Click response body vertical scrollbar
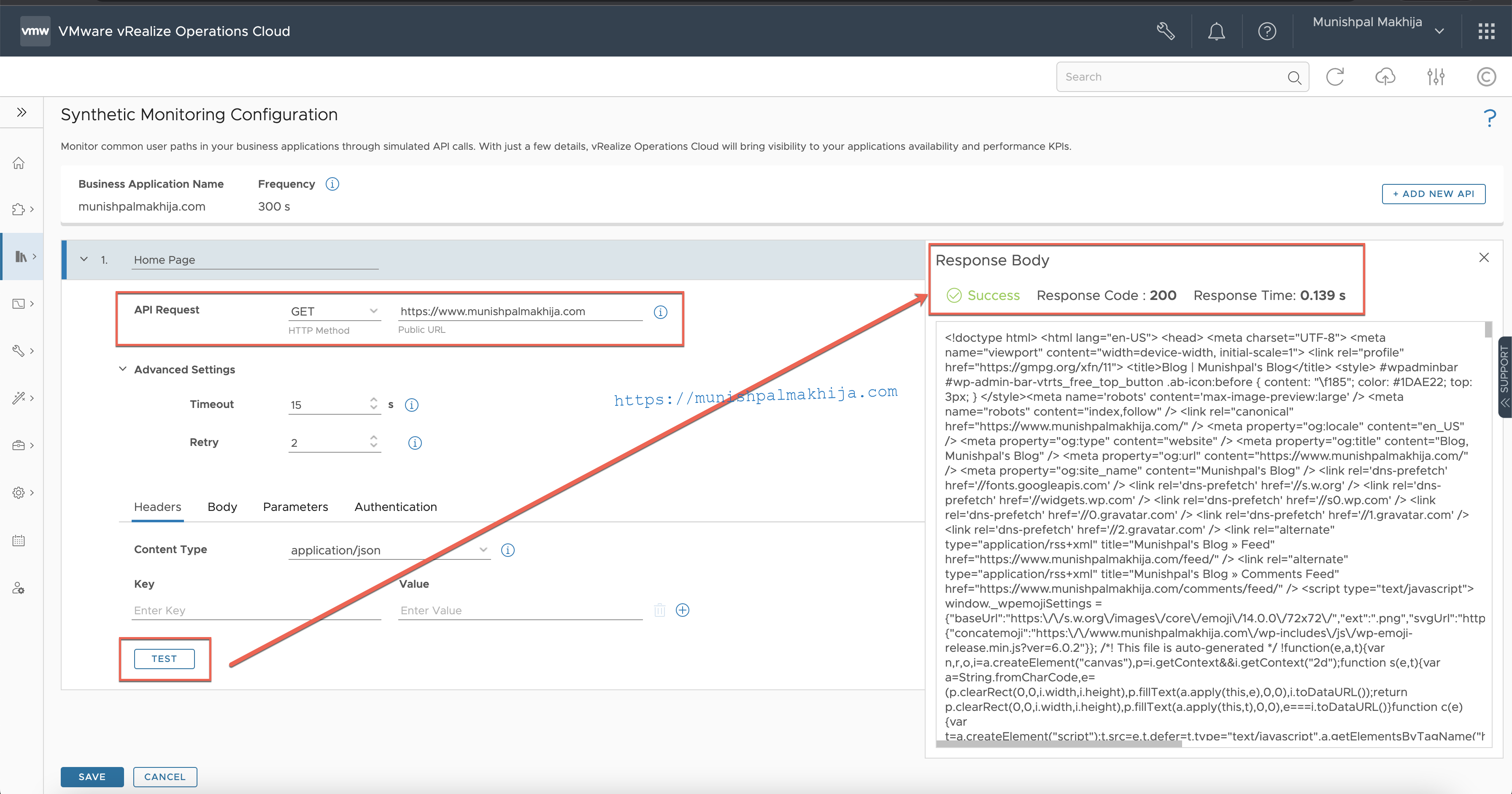The image size is (1512, 794). [x=1488, y=329]
